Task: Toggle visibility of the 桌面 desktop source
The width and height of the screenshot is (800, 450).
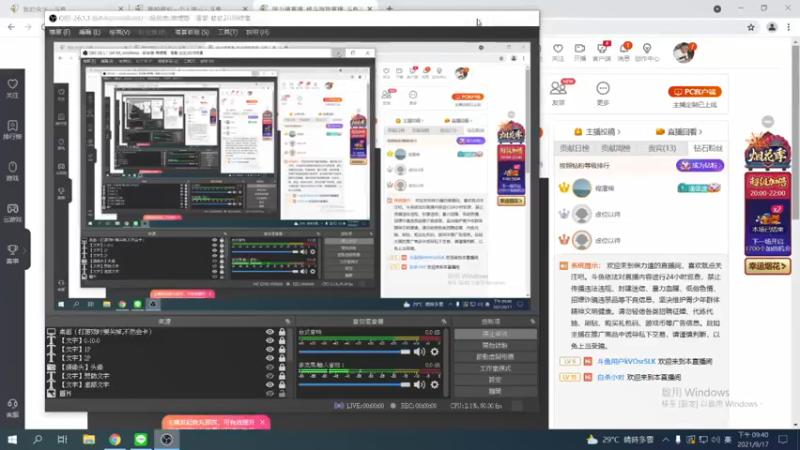Action: (x=269, y=332)
